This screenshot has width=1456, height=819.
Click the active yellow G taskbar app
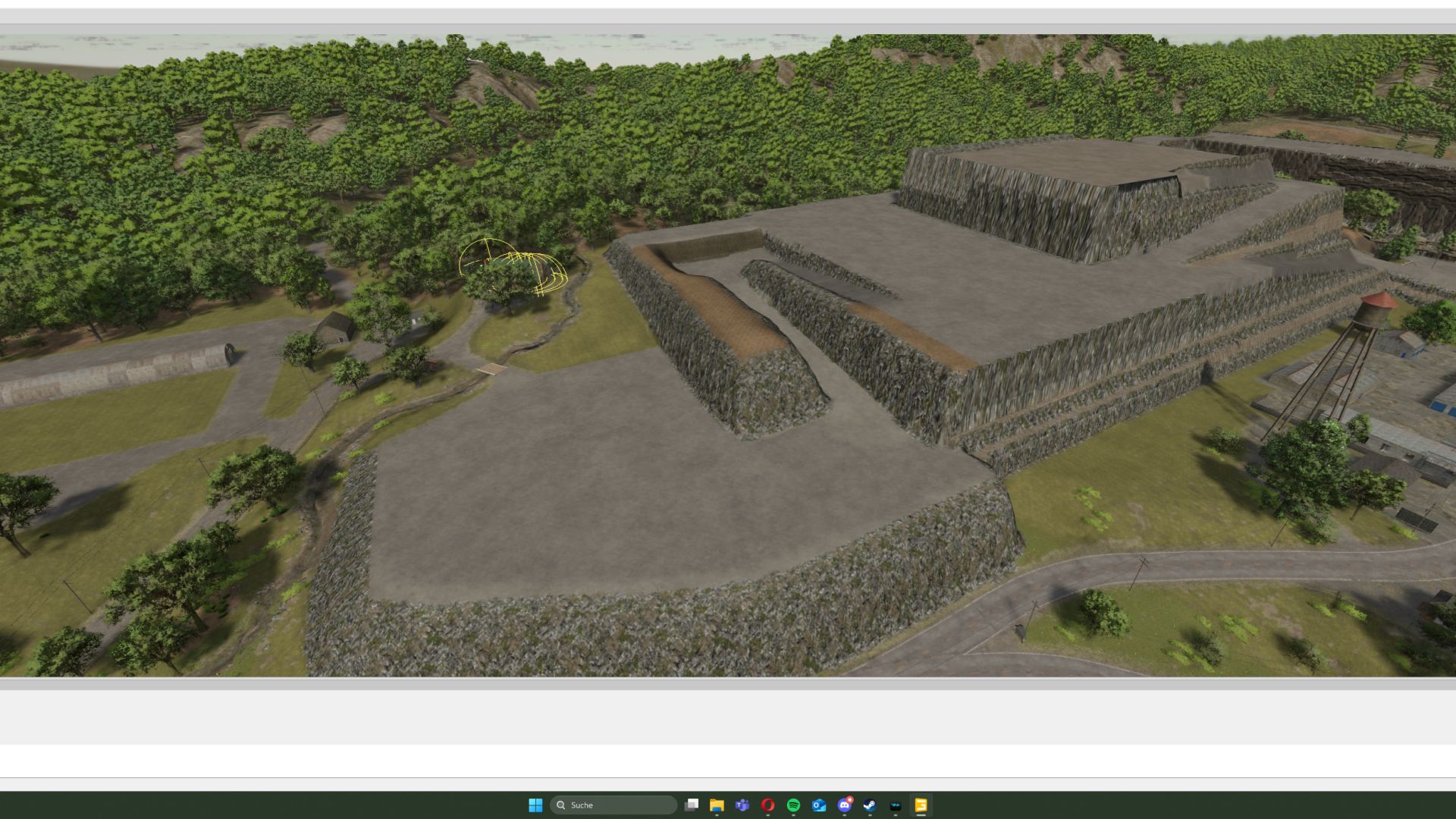coord(921,805)
